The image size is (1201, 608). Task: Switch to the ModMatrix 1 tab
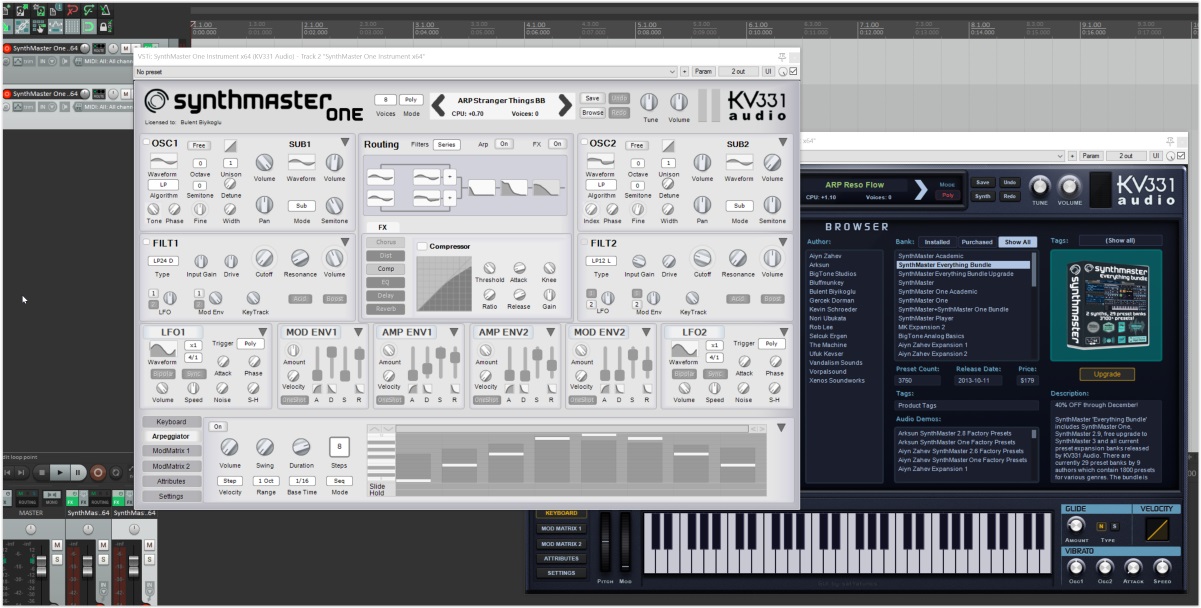[170, 451]
